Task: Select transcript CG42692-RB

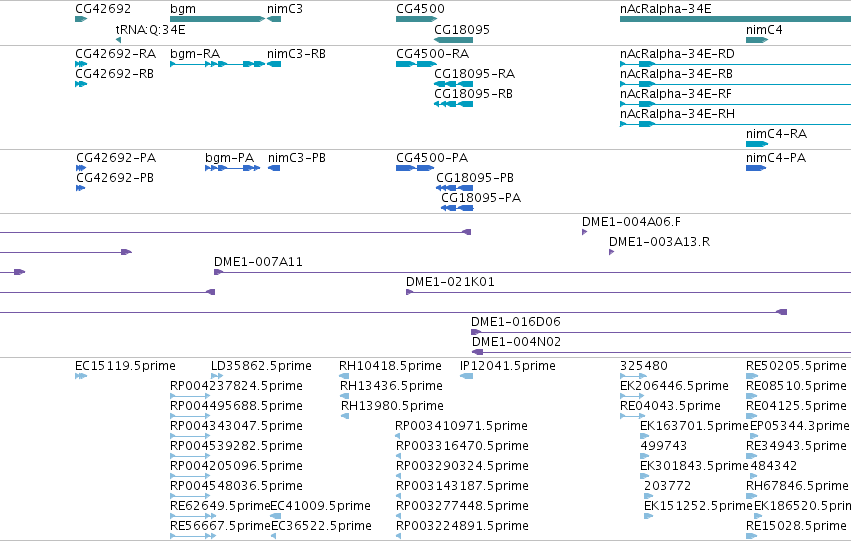Action: (114, 74)
